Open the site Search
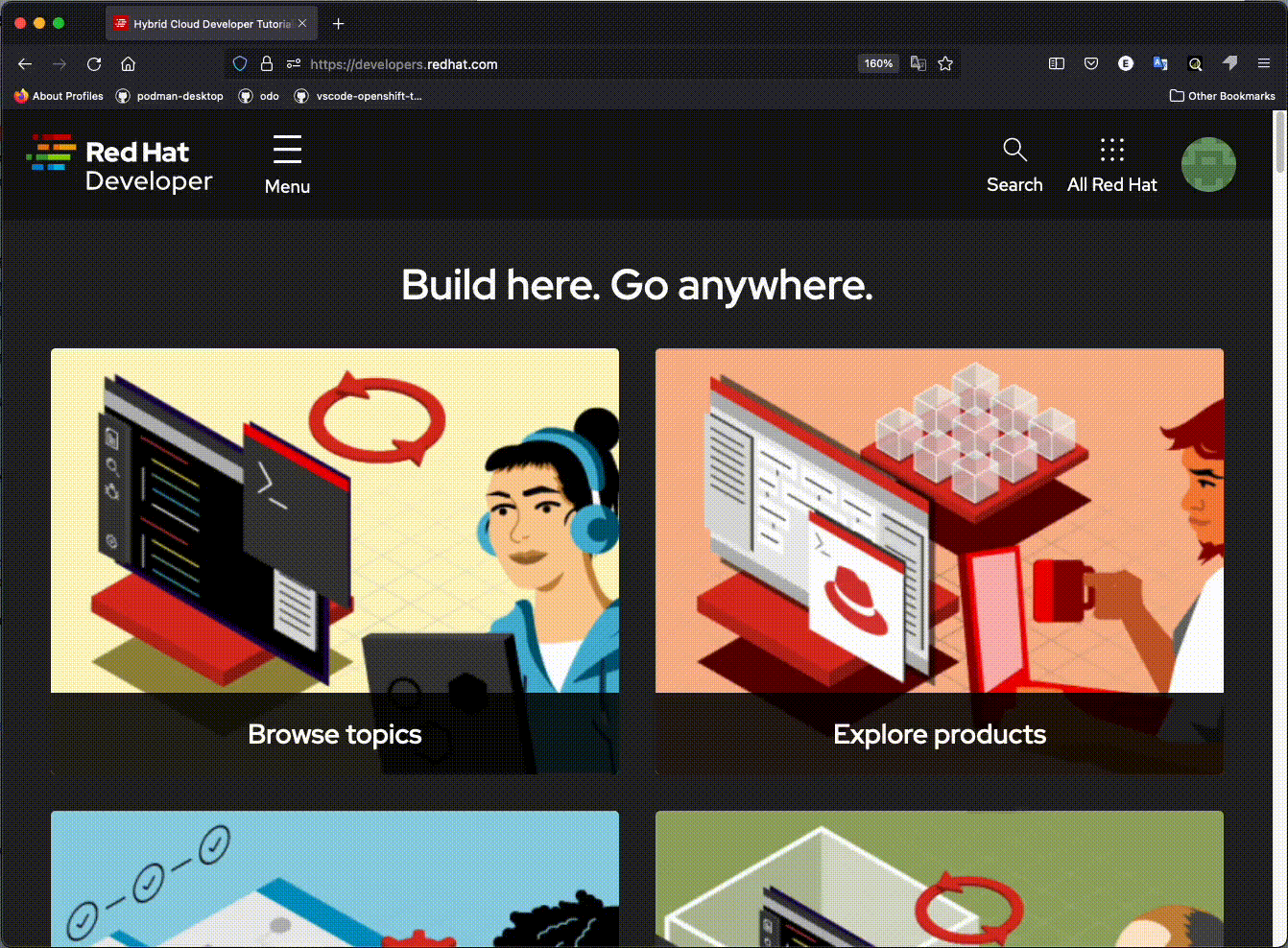This screenshot has height=948, width=1288. pos(1014,165)
